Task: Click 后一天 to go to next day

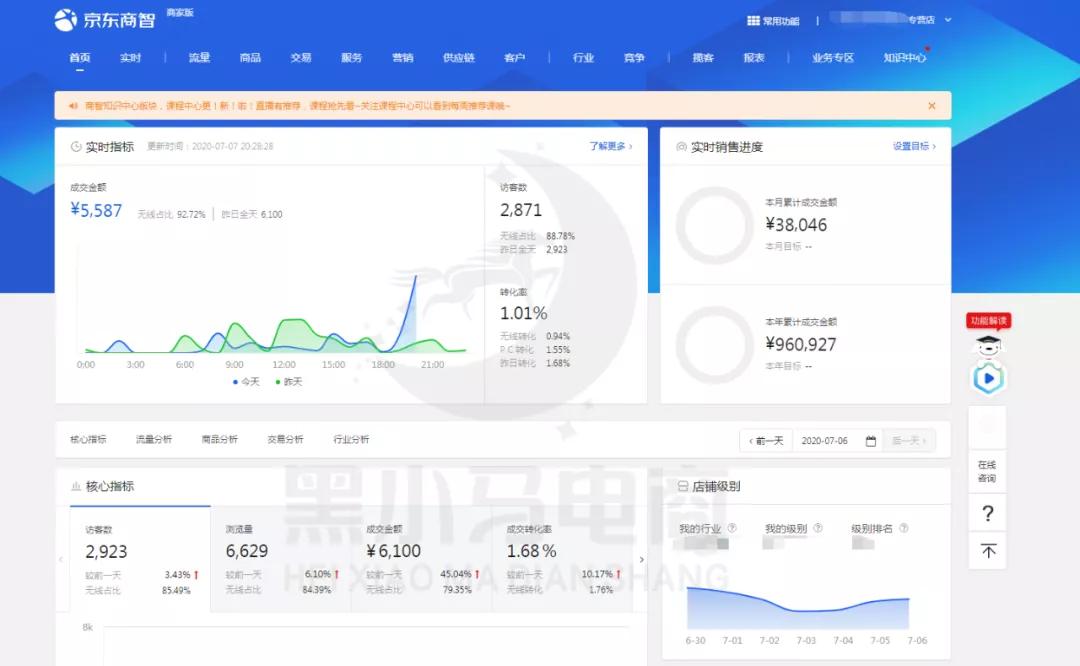Action: pyautogui.click(x=908, y=441)
